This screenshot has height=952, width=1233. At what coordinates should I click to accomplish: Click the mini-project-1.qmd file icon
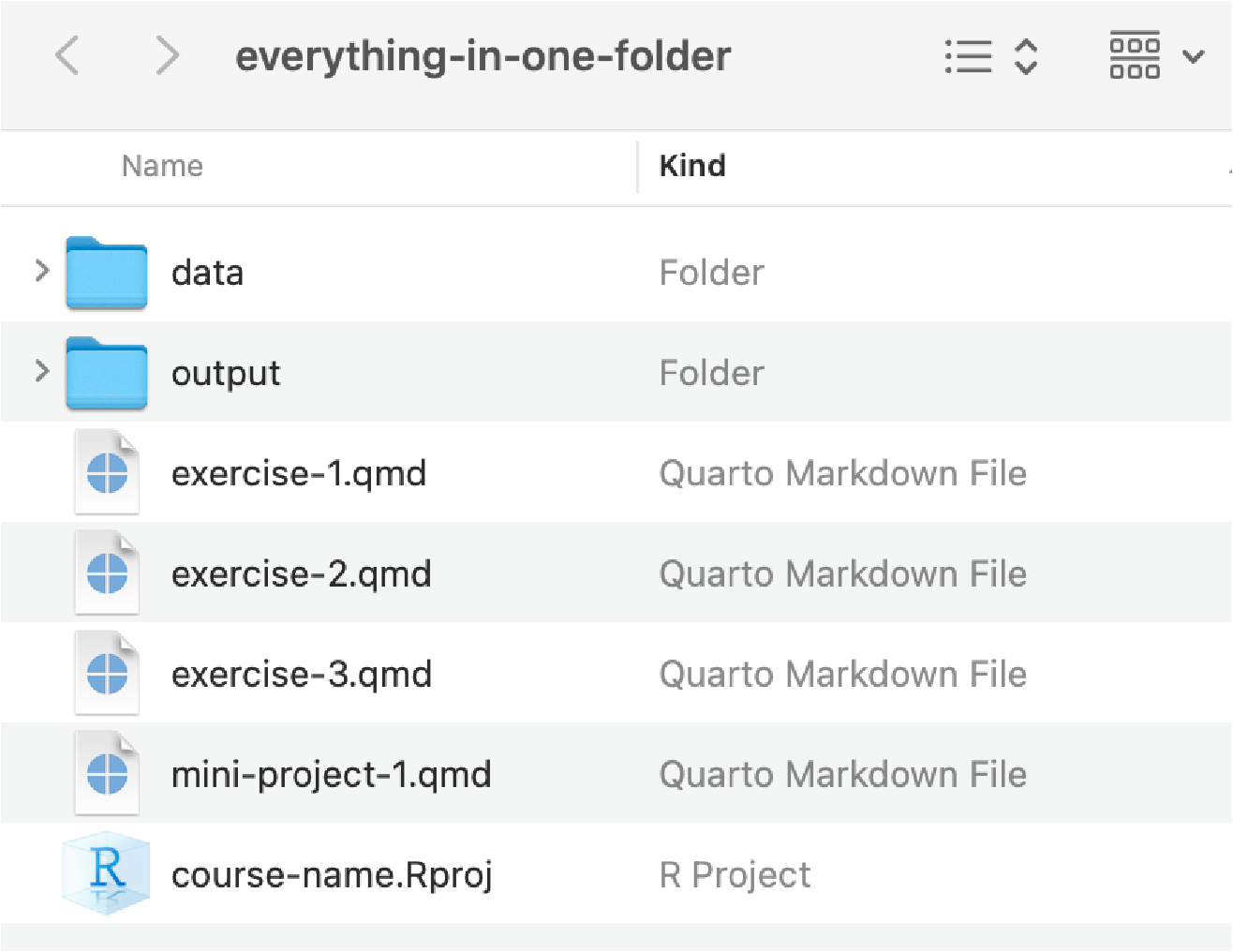(x=107, y=773)
